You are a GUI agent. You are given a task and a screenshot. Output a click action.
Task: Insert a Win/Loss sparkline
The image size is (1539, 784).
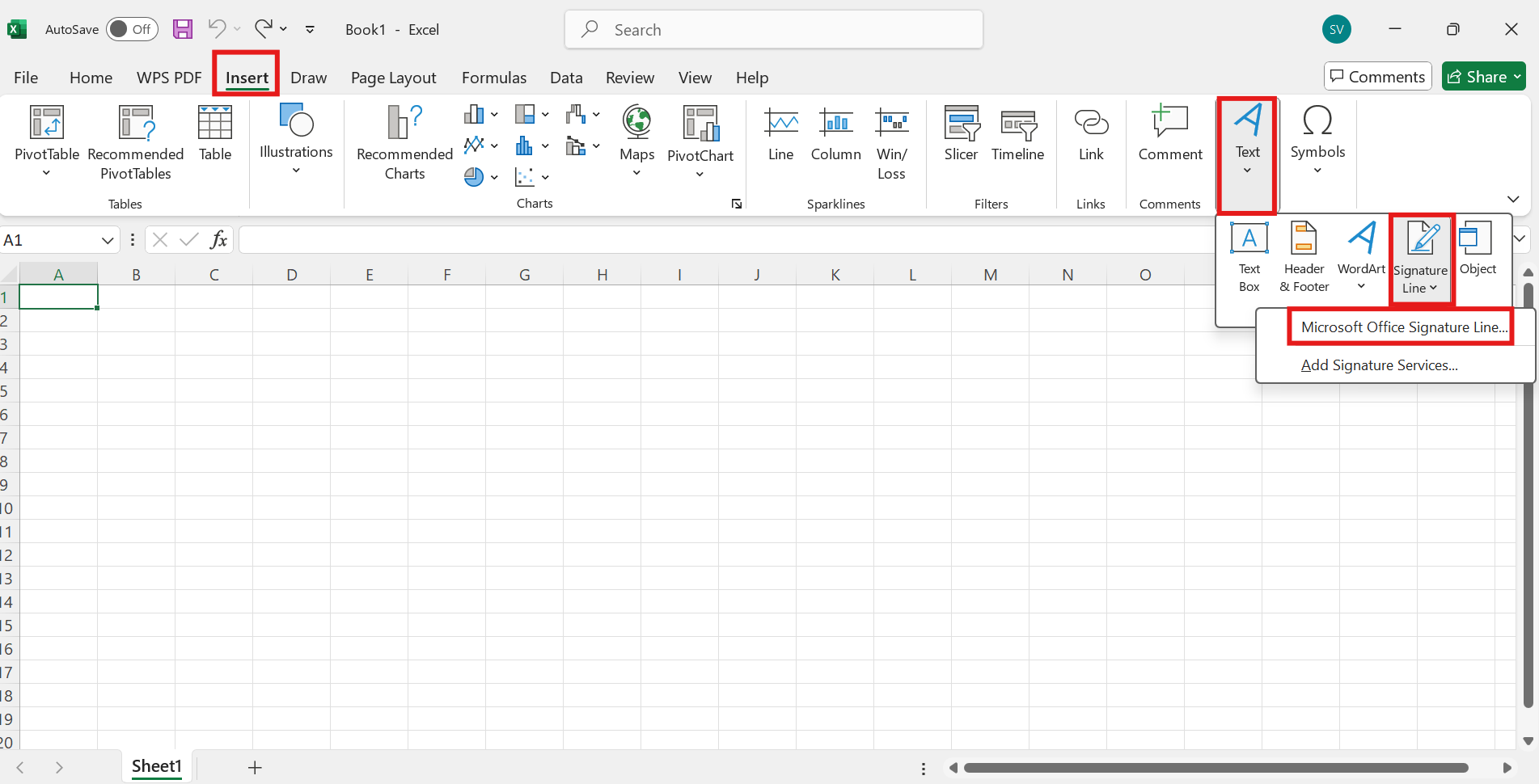[x=891, y=144]
